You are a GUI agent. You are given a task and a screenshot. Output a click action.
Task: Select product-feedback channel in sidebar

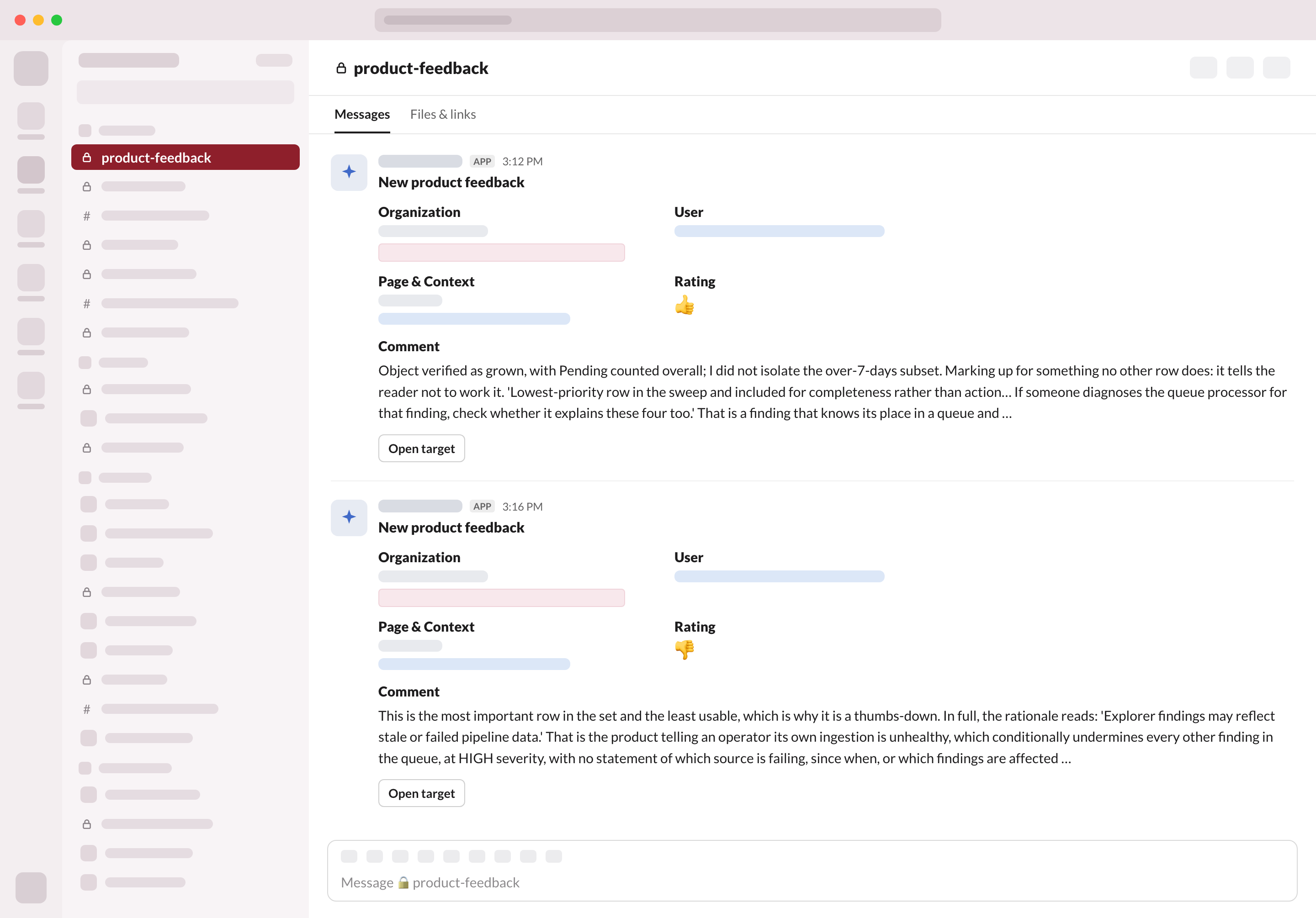185,157
